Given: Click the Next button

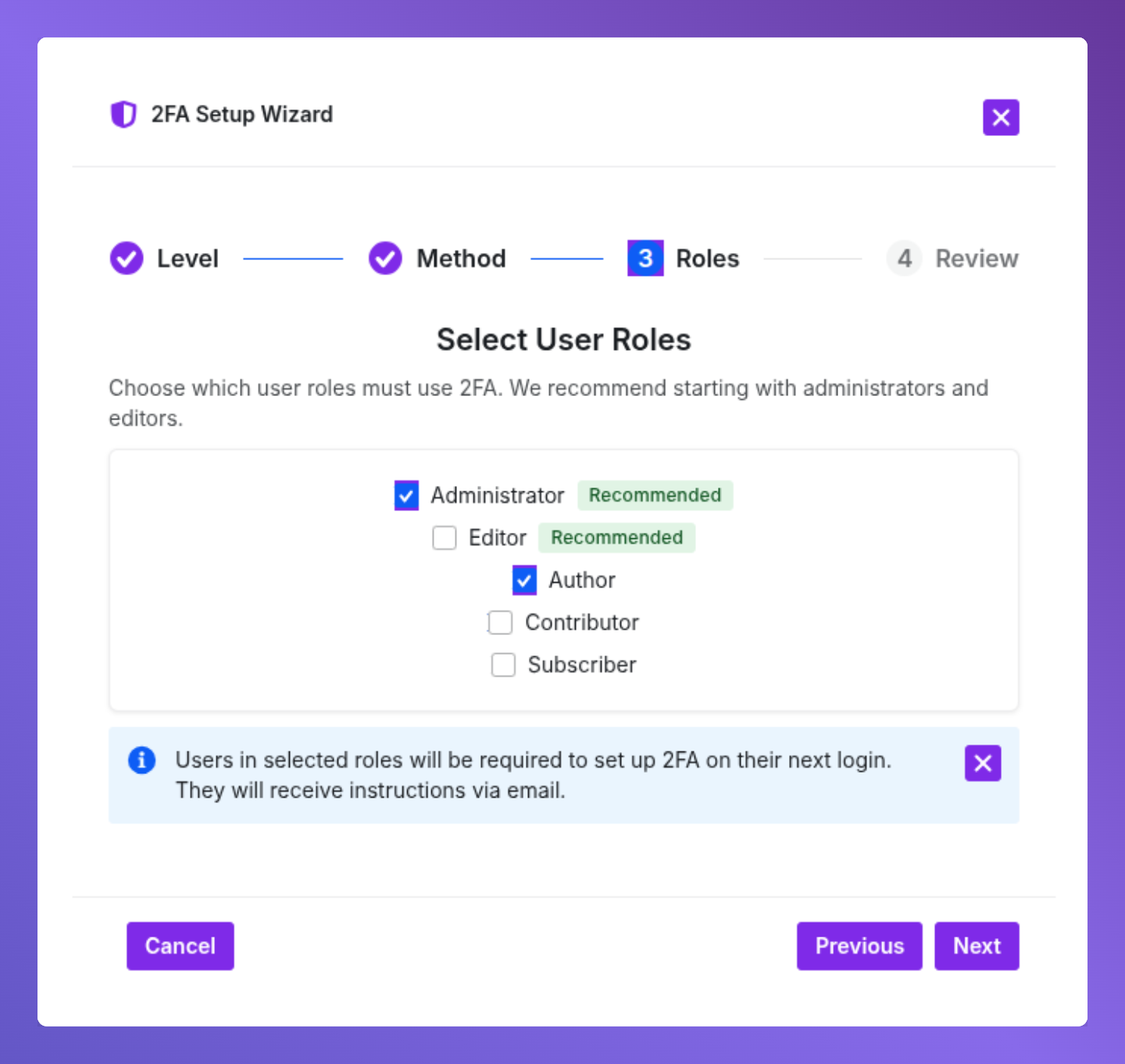Looking at the screenshot, I should click(977, 946).
